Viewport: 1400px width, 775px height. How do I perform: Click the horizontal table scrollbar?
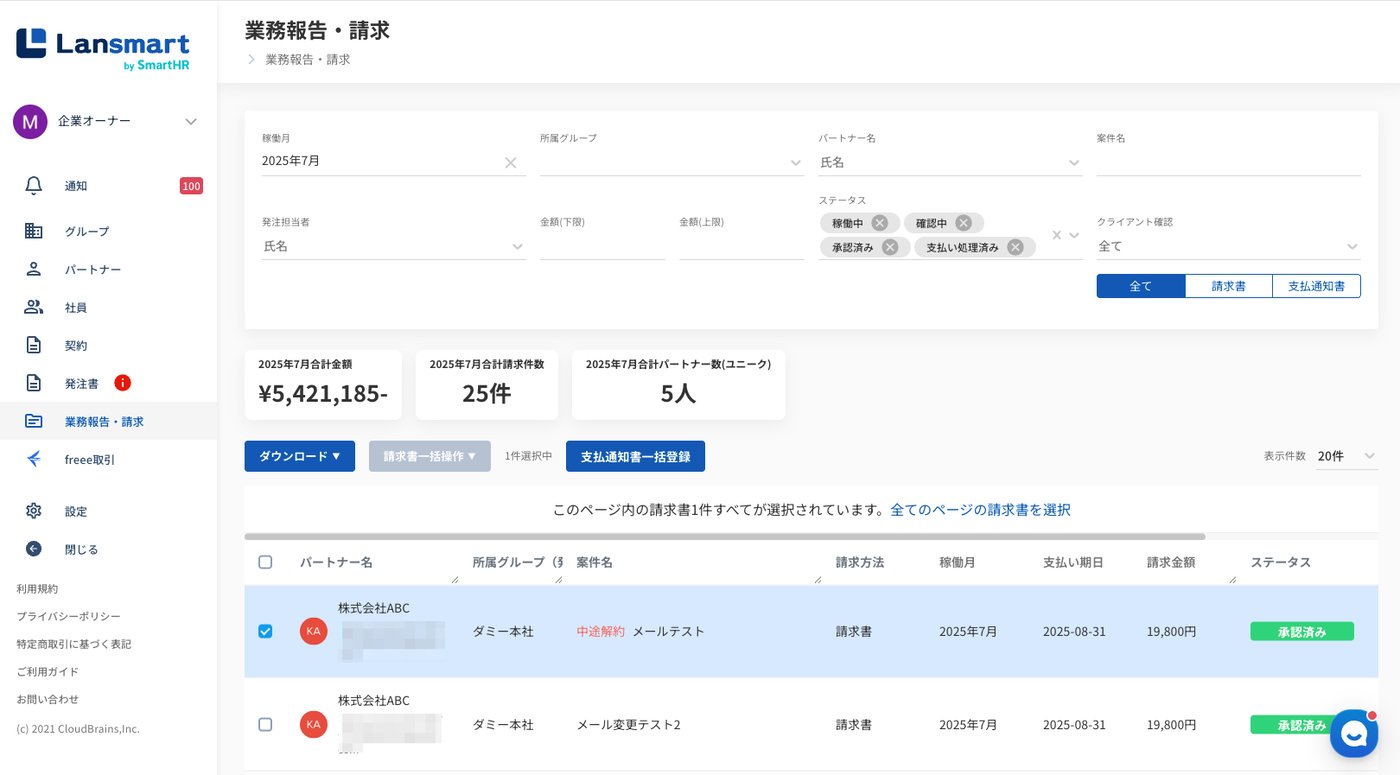tap(725, 537)
